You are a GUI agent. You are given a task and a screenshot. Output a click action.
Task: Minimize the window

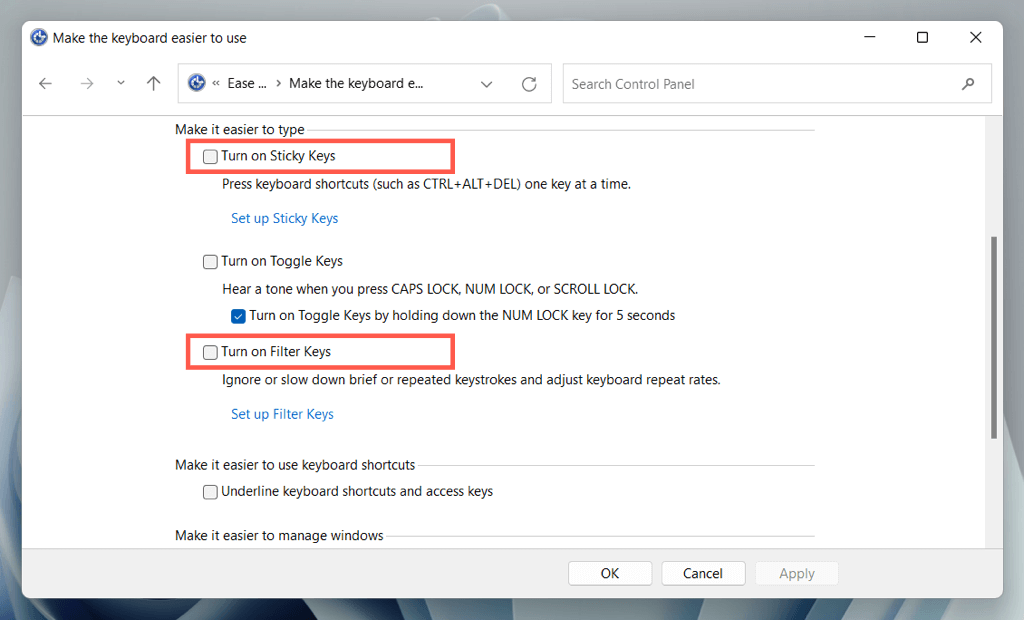point(869,37)
